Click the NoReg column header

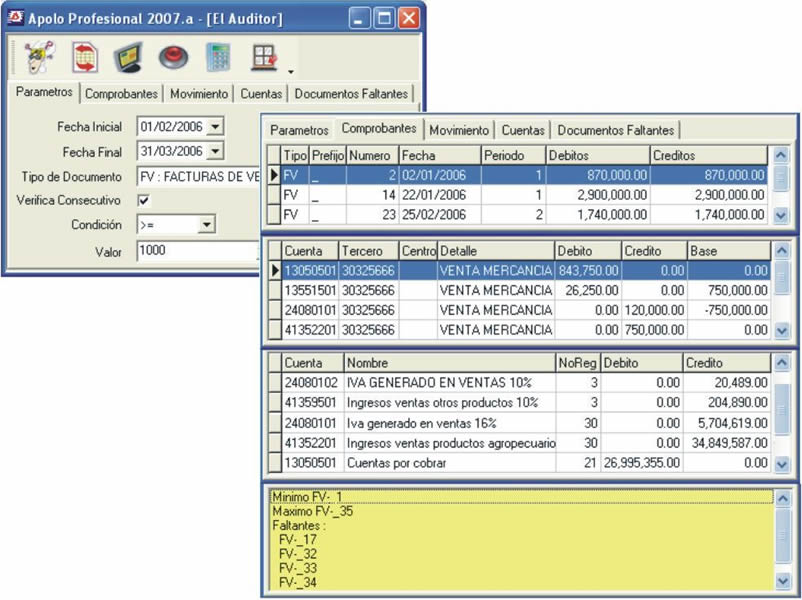click(578, 363)
